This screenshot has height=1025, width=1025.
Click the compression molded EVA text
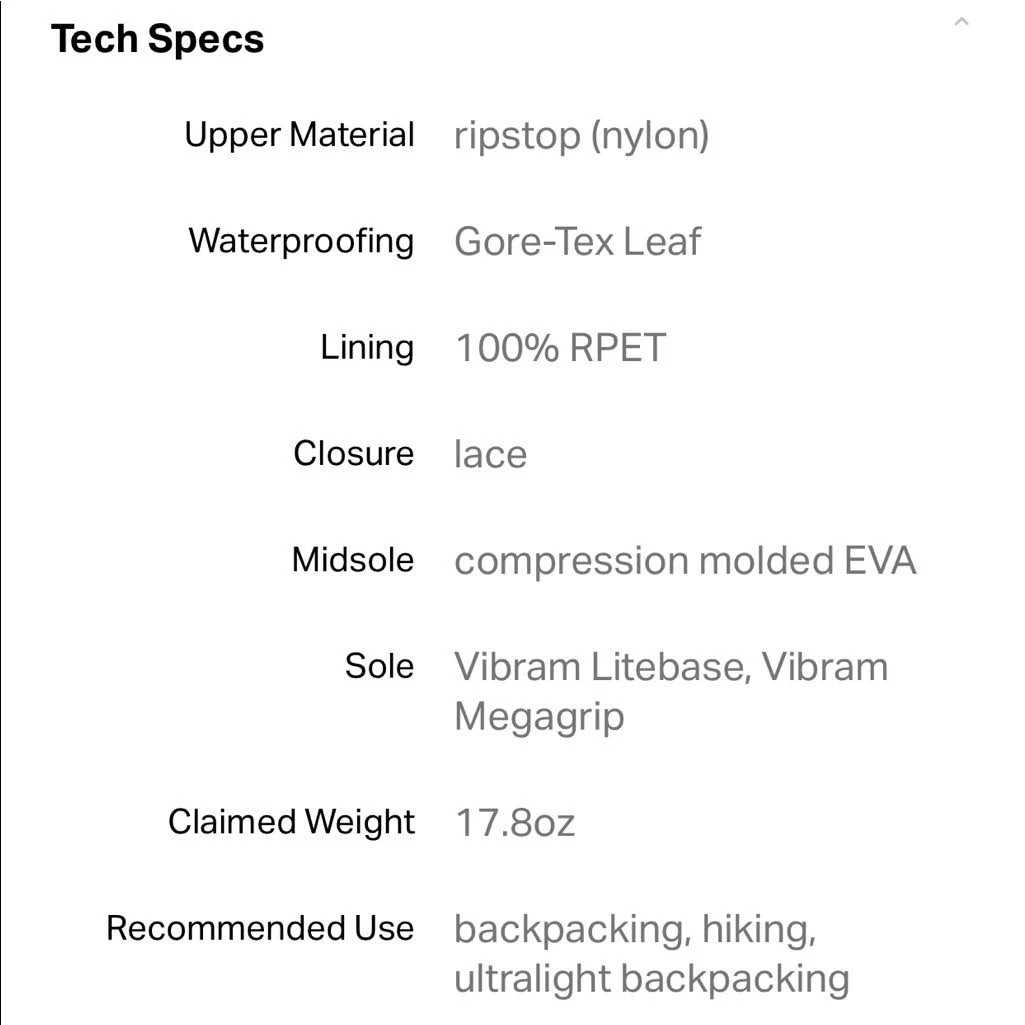click(x=685, y=562)
